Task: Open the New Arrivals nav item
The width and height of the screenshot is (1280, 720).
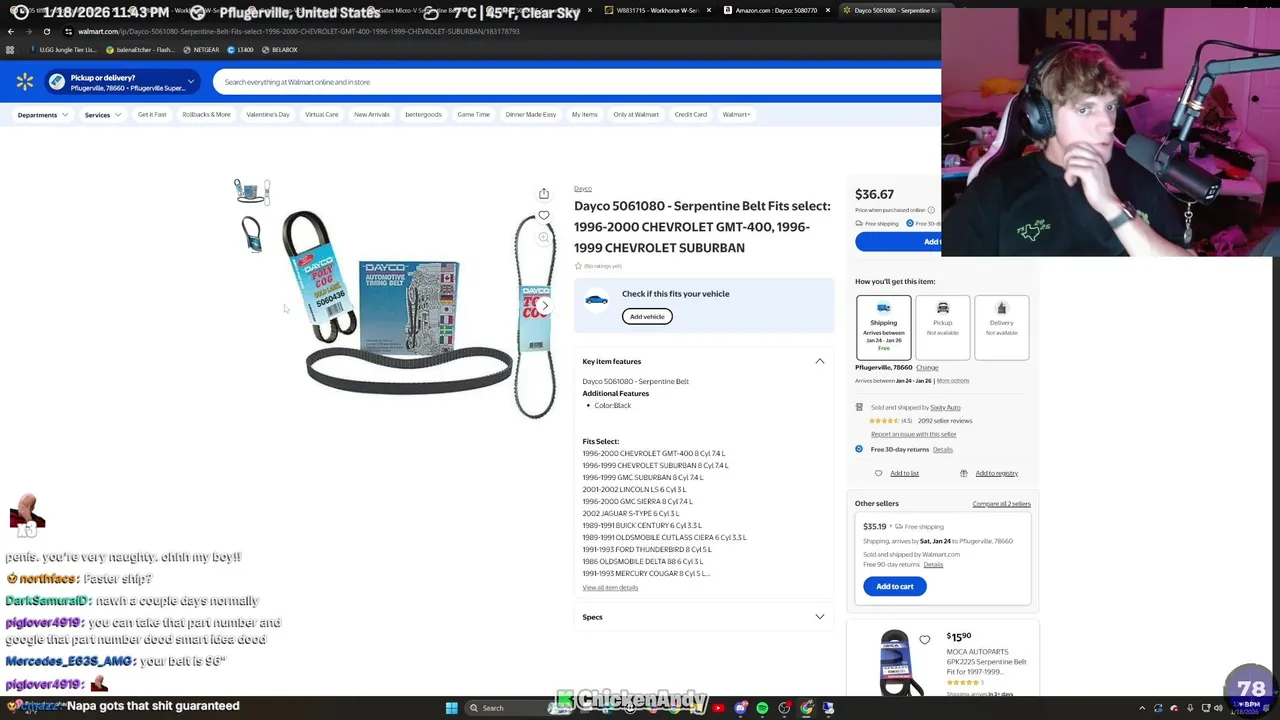Action: coord(372,114)
